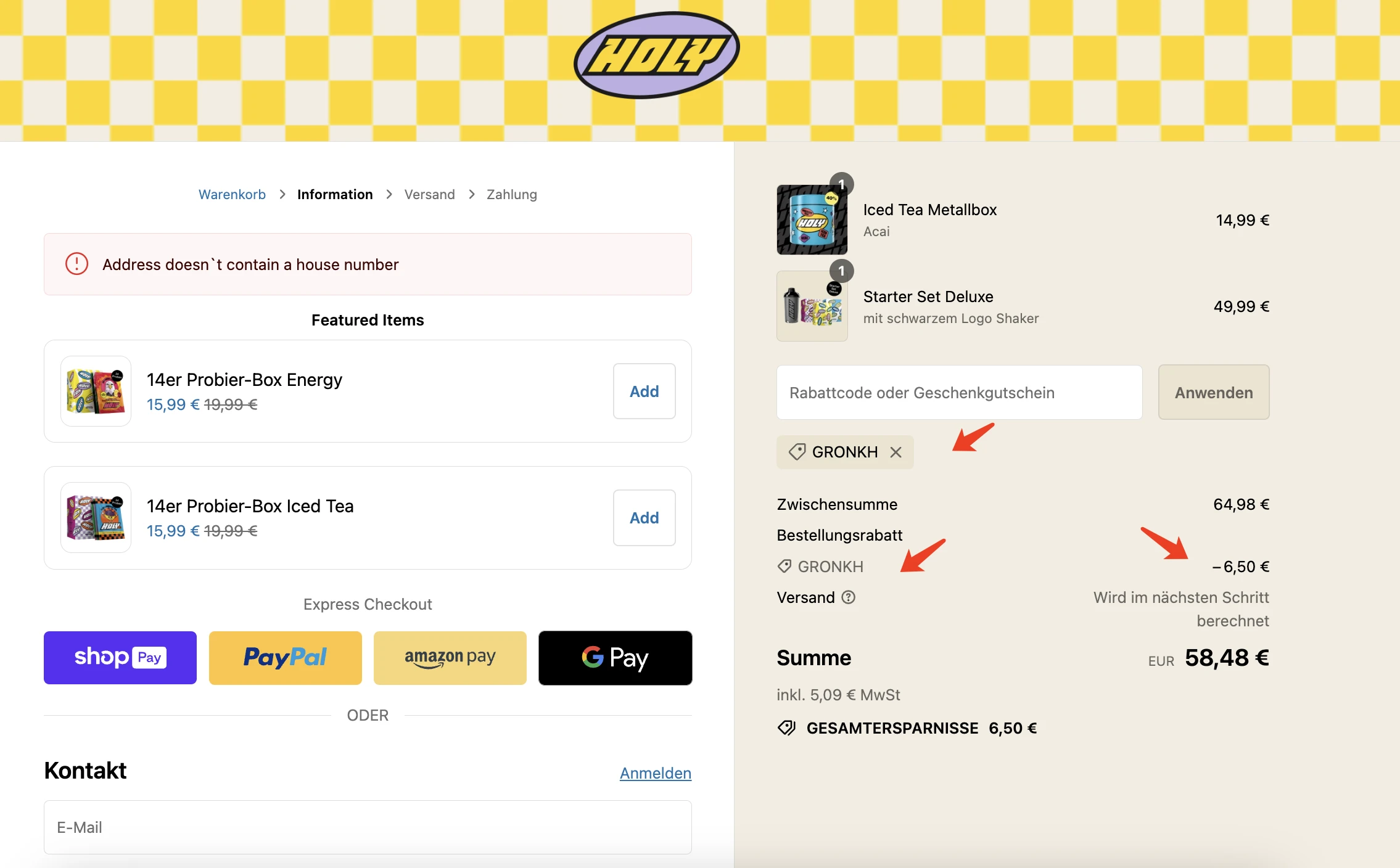
Task: Focus the Rabattcode oder Geschenkgutschein field
Action: [960, 393]
